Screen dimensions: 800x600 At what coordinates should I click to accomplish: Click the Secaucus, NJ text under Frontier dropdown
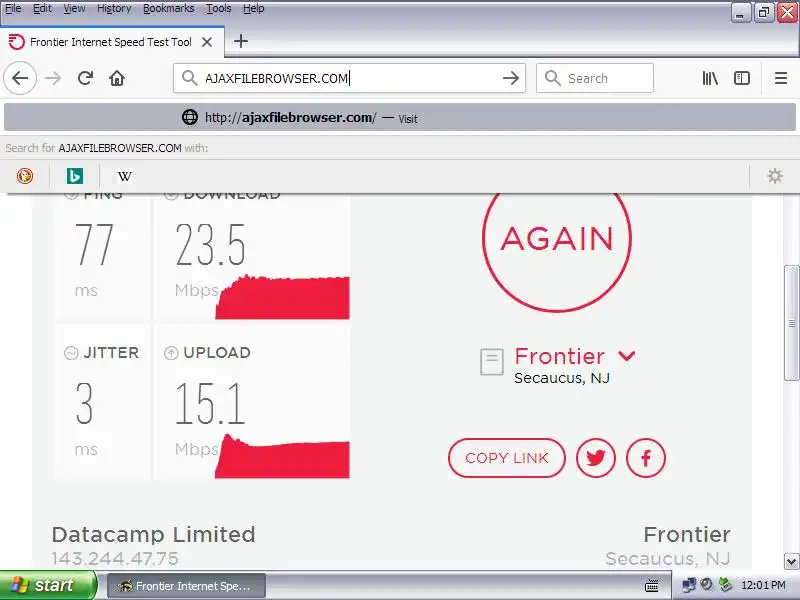(562, 378)
